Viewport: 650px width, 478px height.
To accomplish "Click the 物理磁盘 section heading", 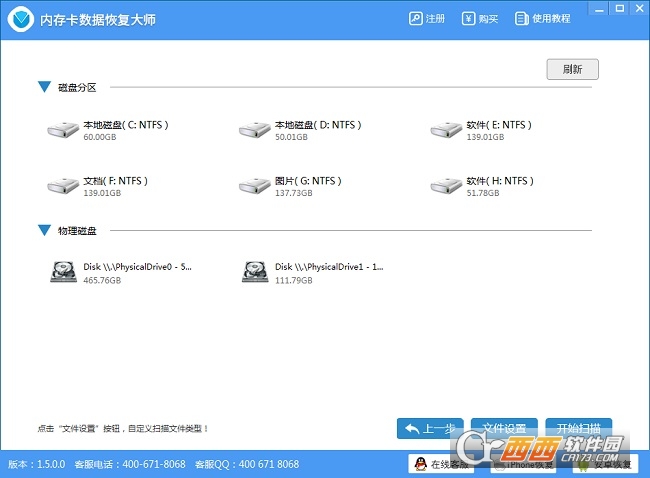I will click(77, 231).
